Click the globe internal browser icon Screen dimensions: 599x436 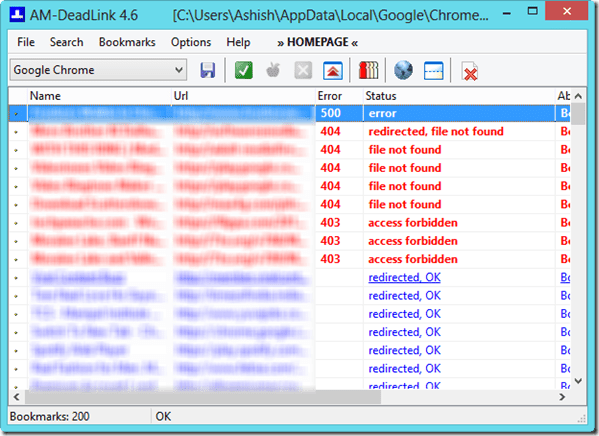pos(403,70)
